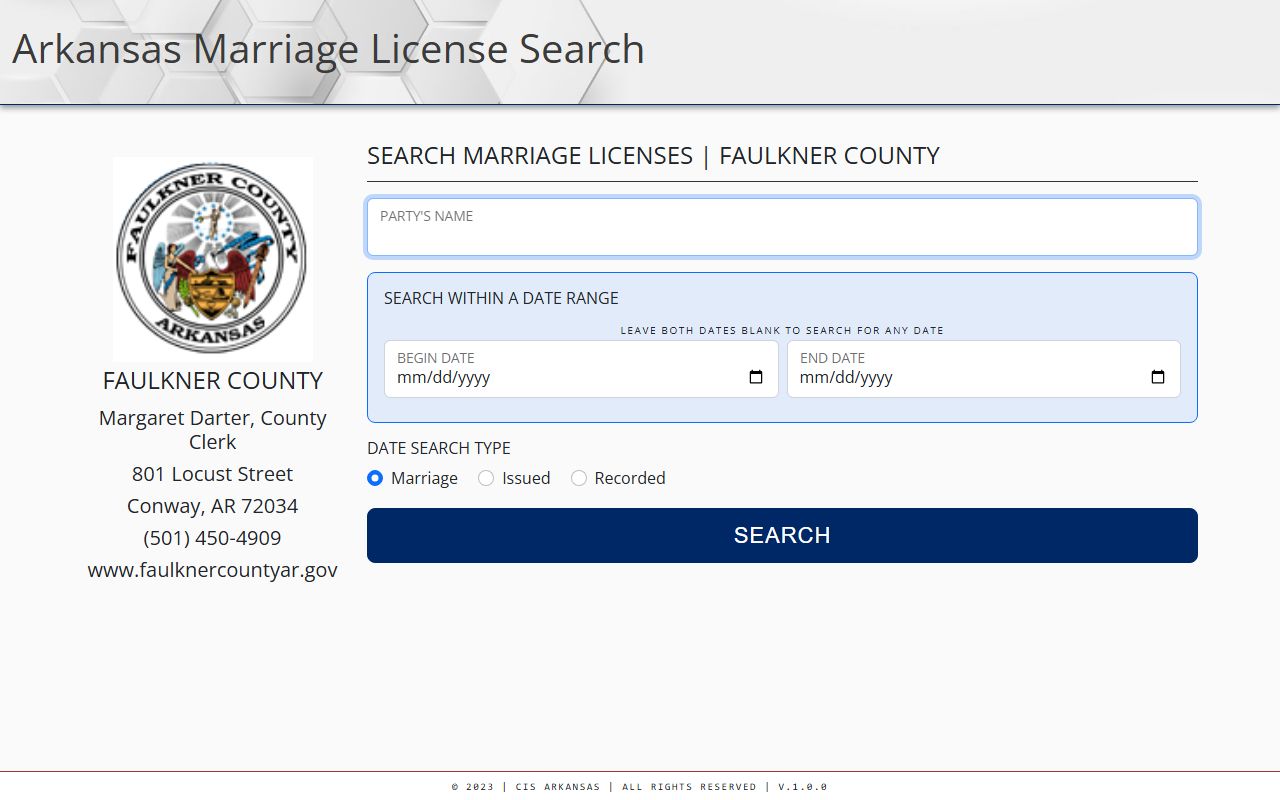Select the Marriage date search type
The width and height of the screenshot is (1280, 800).
point(375,478)
